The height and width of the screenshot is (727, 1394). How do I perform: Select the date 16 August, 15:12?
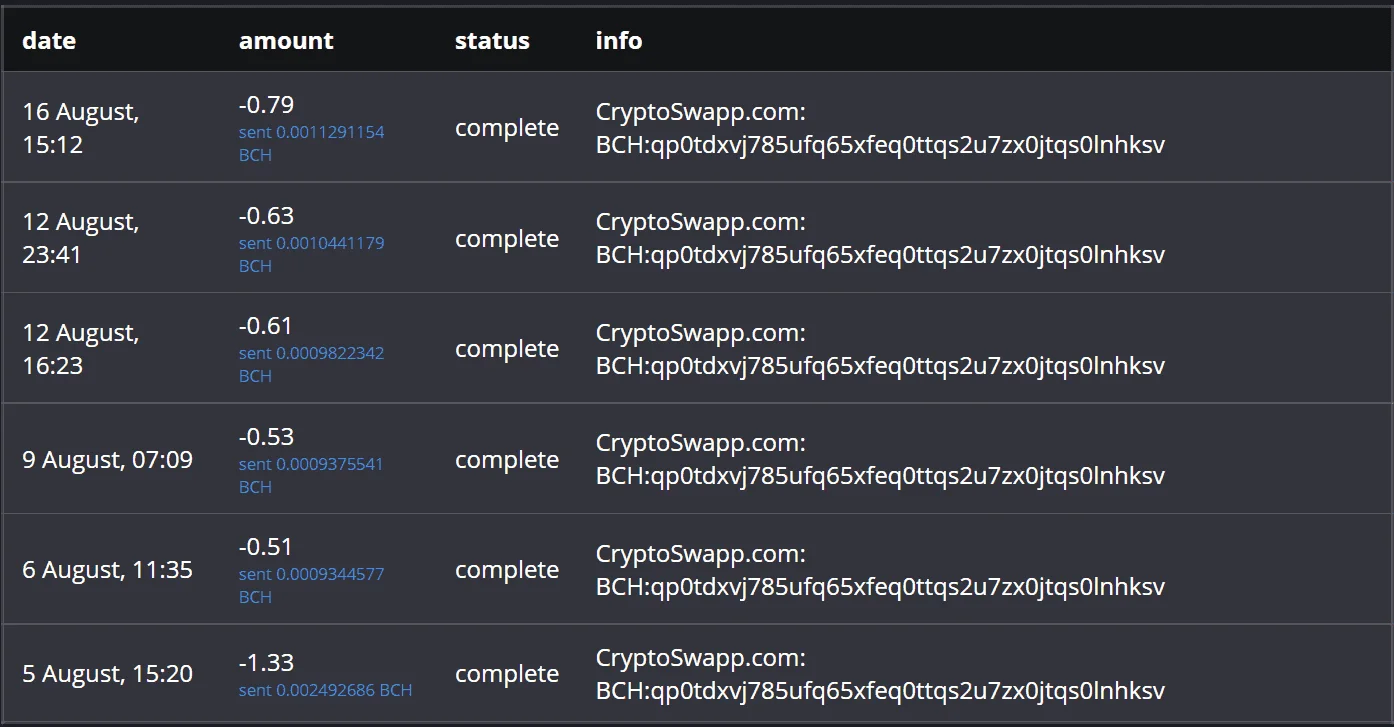(81, 128)
